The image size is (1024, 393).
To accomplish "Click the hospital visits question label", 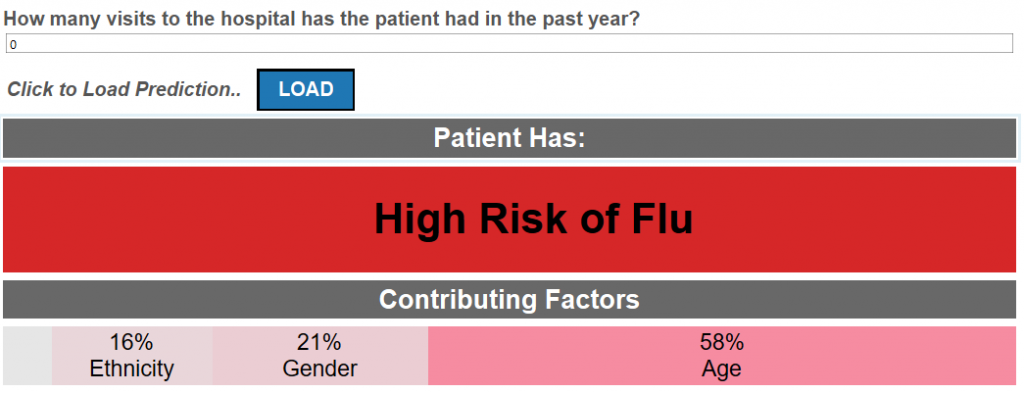I will tap(322, 18).
